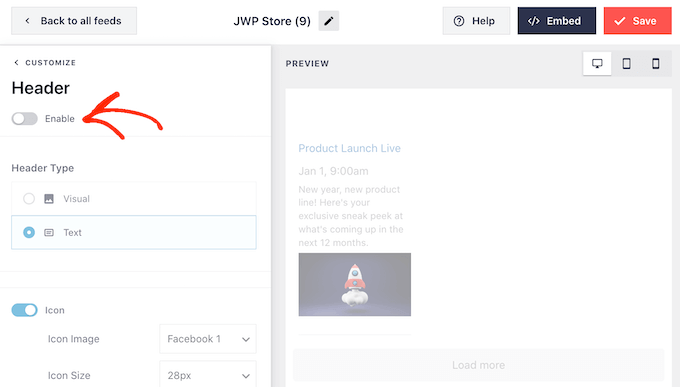Click the JWP Store (9) feed title
The width and height of the screenshot is (680, 387).
click(272, 21)
